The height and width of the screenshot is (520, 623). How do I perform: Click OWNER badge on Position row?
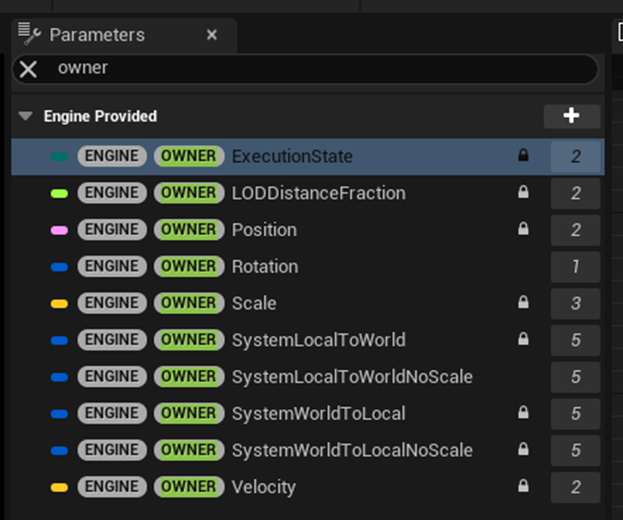pos(189,230)
